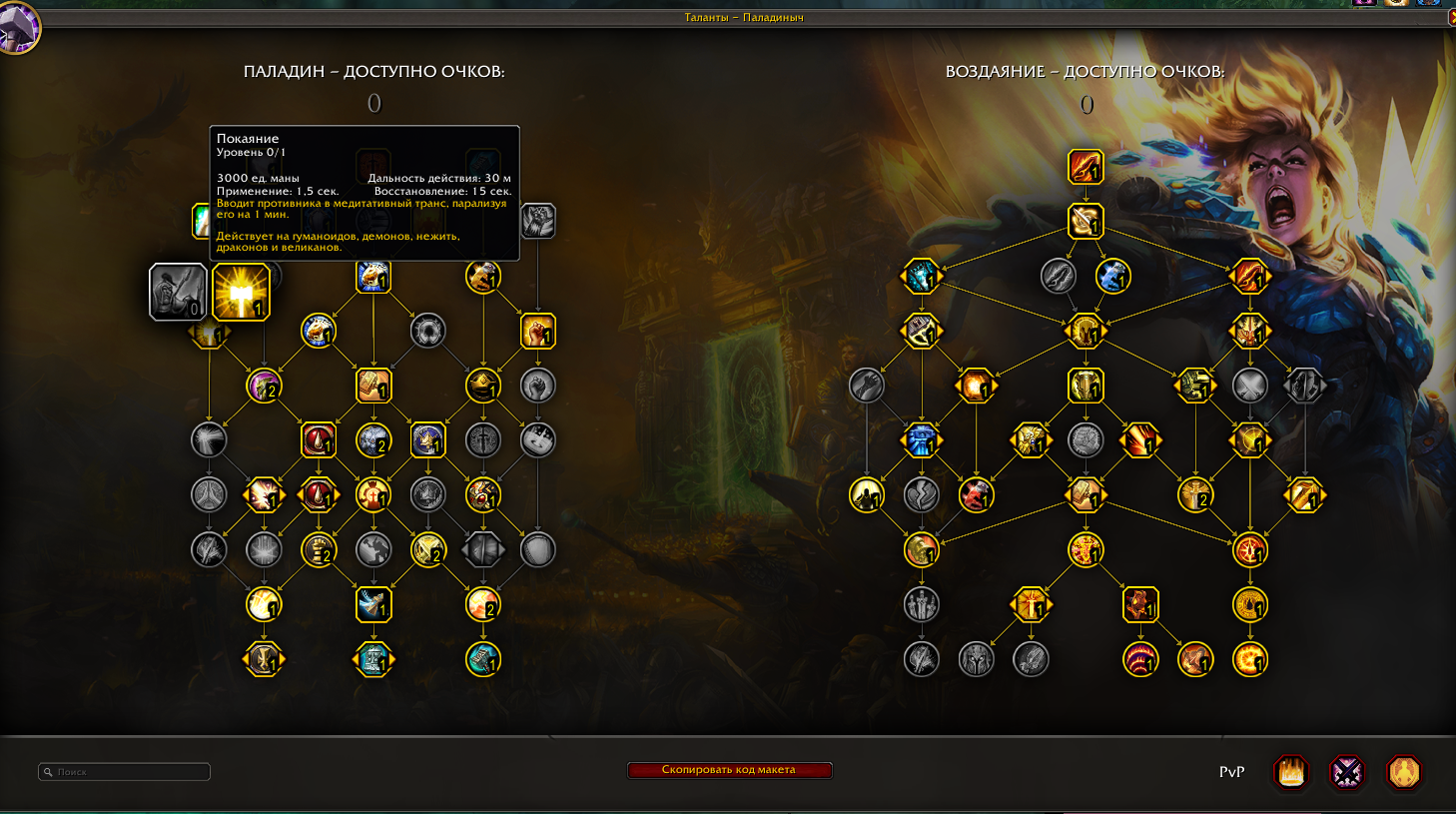1456x814 pixels.
Task: Choose the enlarged golden hammer Покаяние option
Action: pyautogui.click(x=241, y=292)
